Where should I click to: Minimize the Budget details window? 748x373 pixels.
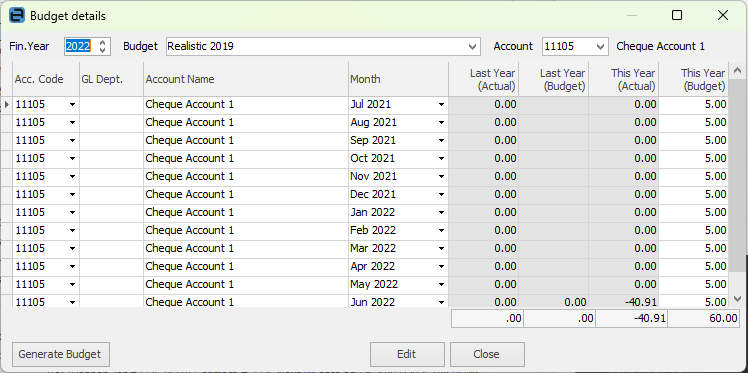[x=632, y=16]
